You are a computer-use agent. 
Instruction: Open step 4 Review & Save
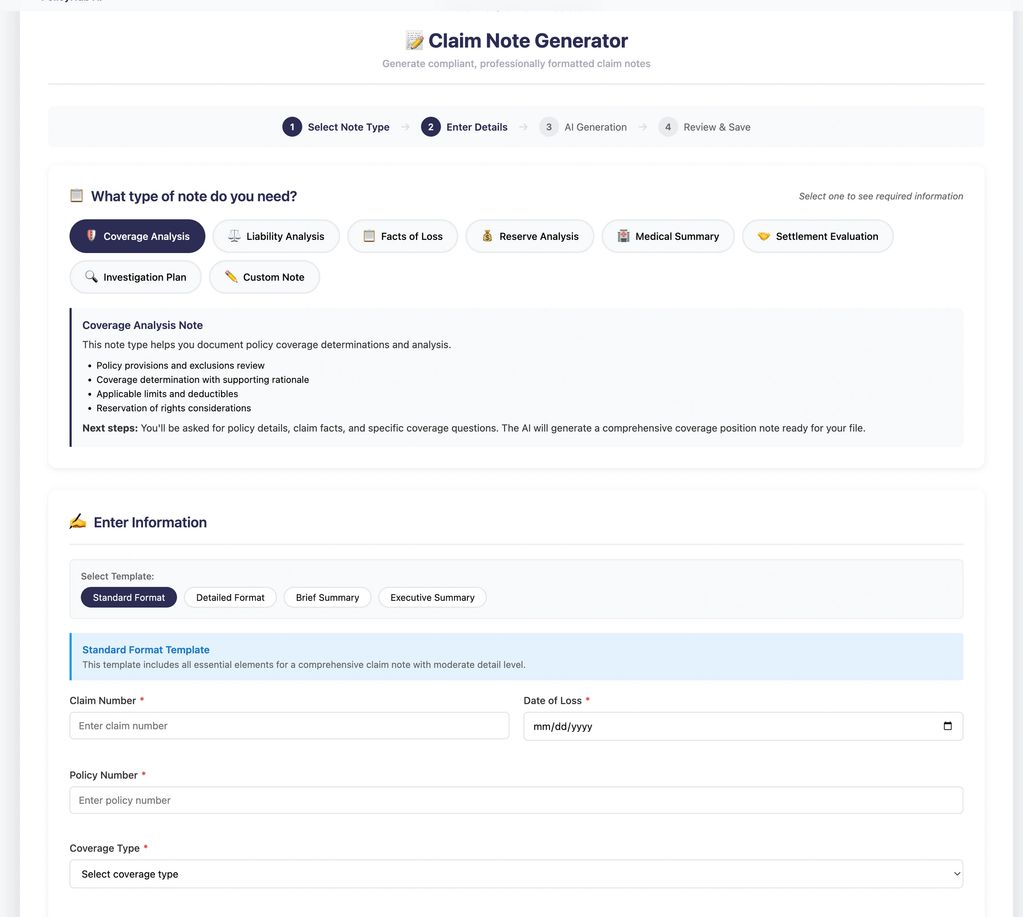point(705,127)
